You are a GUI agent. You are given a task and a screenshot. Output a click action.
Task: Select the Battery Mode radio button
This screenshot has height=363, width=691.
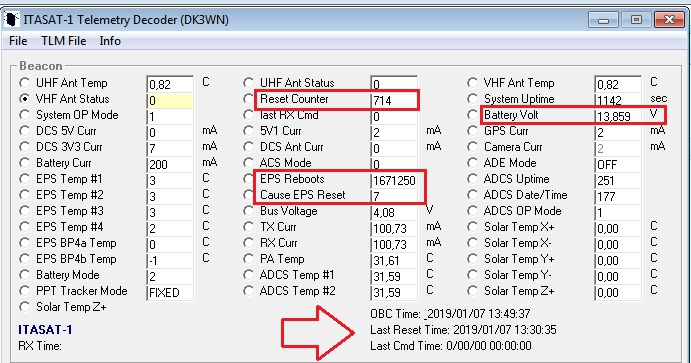point(25,275)
